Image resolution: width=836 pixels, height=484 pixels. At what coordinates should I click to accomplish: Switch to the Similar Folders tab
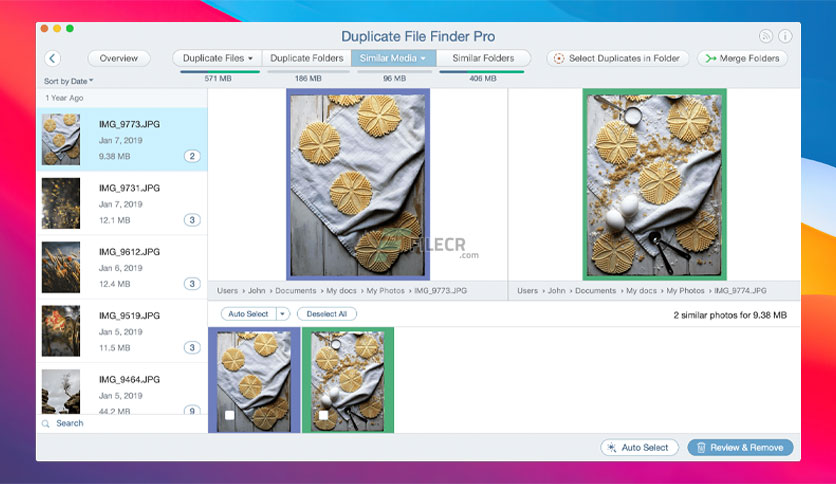tap(483, 58)
